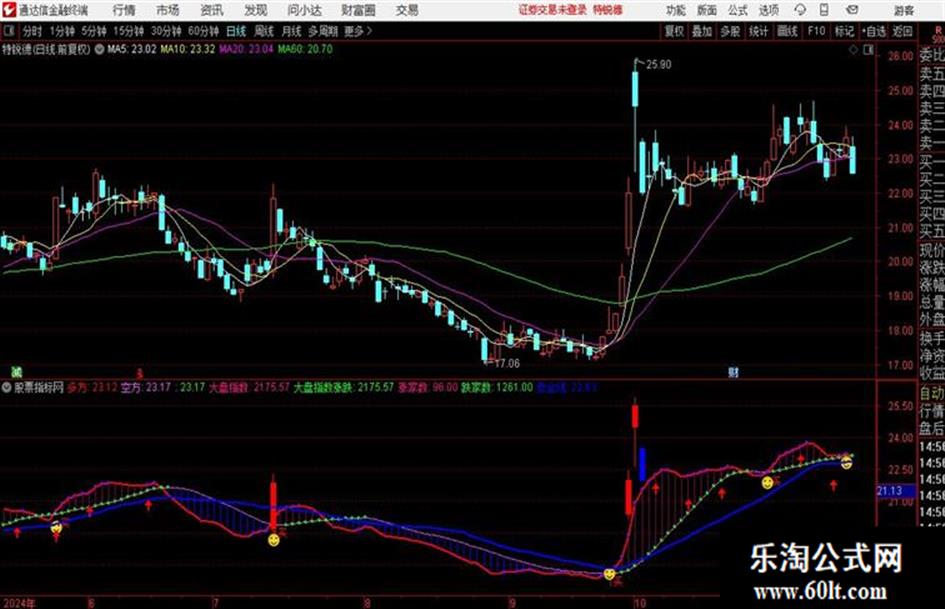This screenshot has width=945, height=609.
Task: Click the green marker at main chart bottom-left
Action: click(x=17, y=371)
